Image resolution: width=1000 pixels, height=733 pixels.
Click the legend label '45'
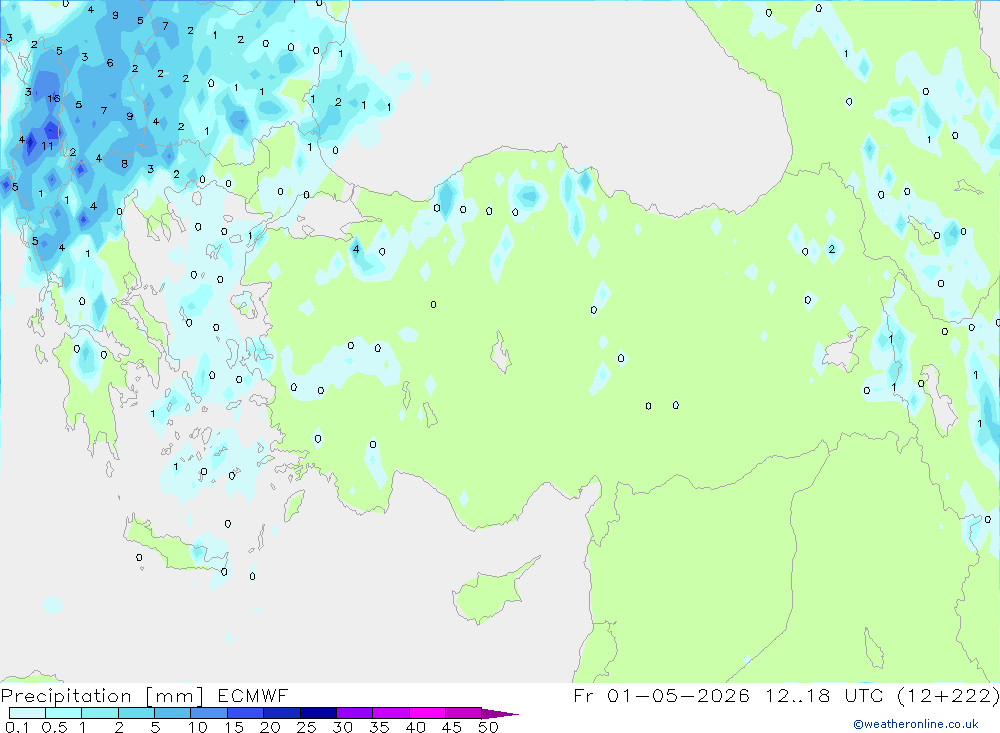point(452,727)
